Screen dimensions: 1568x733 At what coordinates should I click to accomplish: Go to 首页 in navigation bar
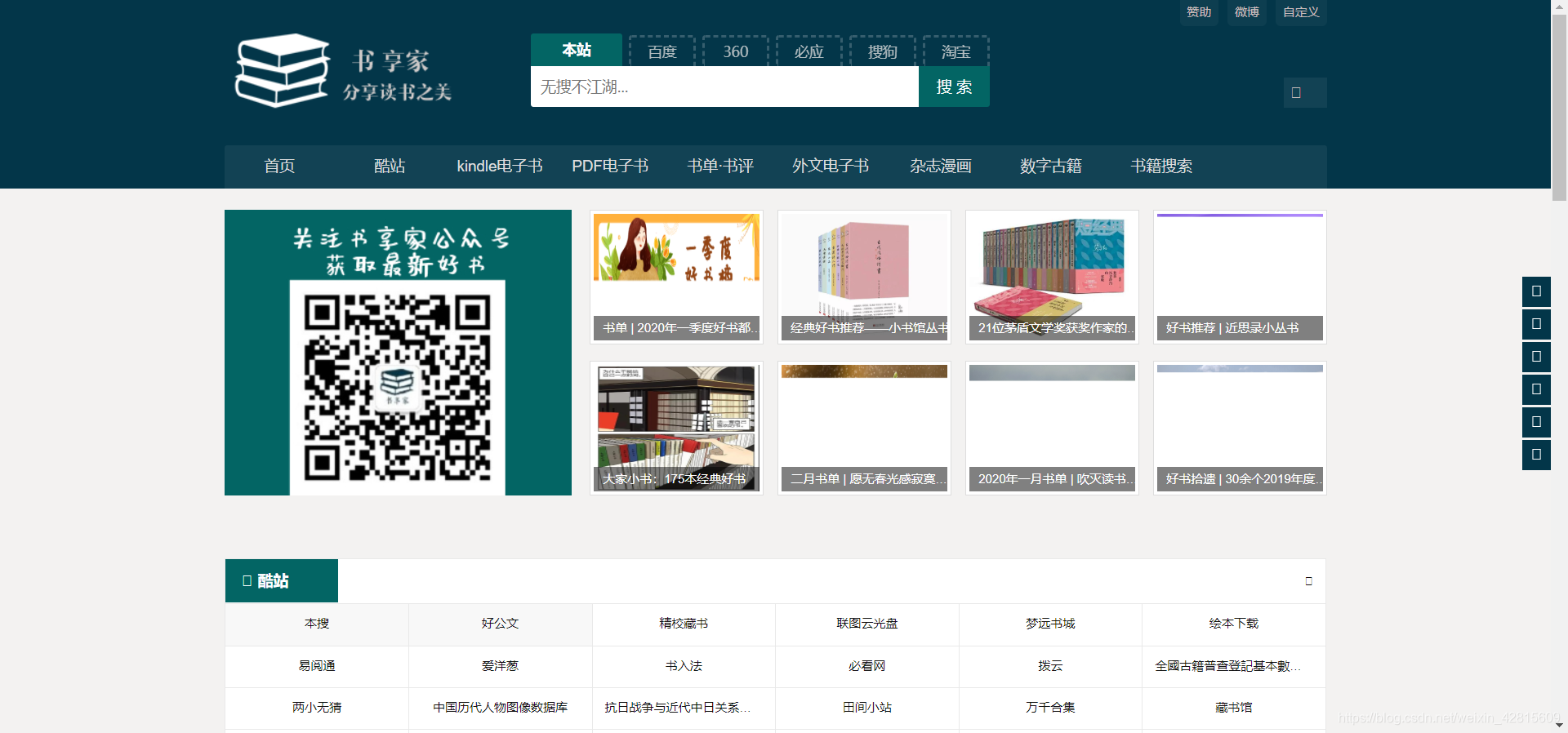click(x=279, y=167)
